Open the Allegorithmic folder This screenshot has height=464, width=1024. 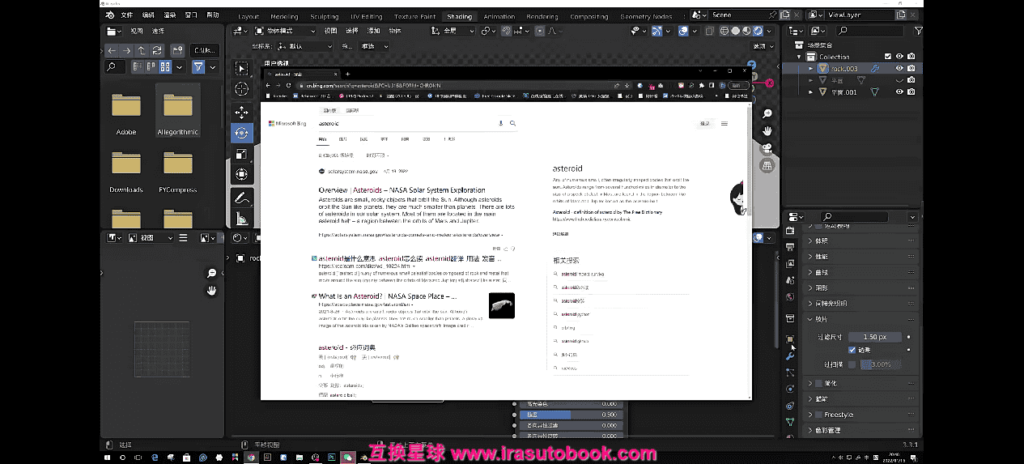coord(178,110)
